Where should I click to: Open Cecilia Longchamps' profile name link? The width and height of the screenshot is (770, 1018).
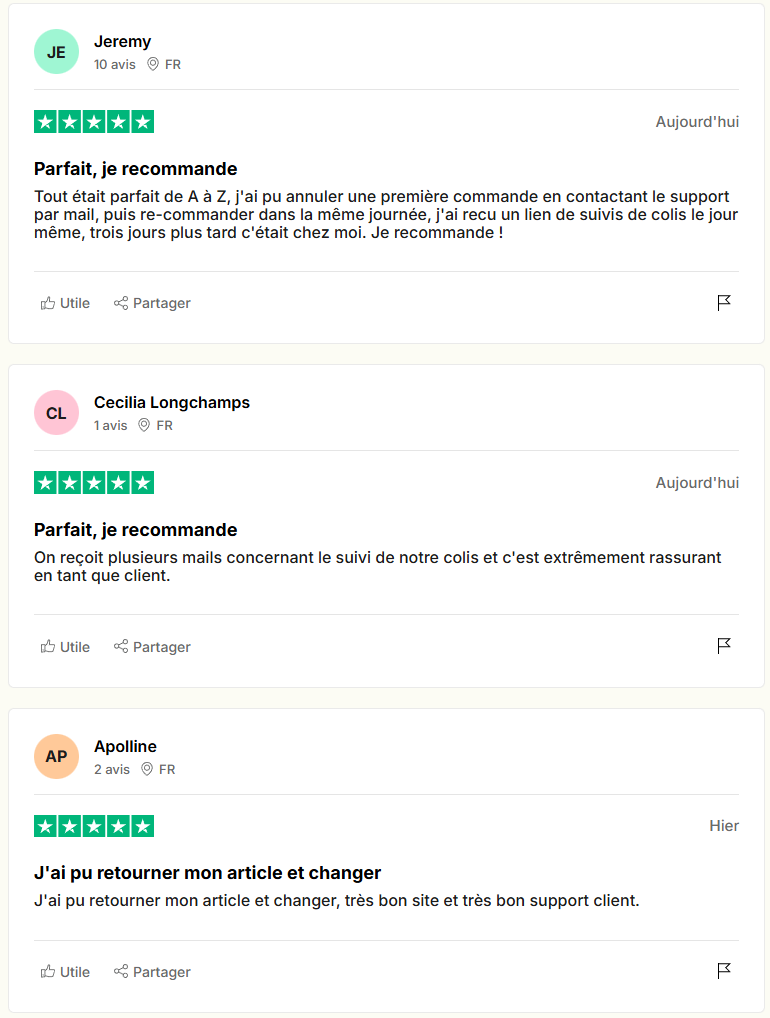[x=172, y=403]
